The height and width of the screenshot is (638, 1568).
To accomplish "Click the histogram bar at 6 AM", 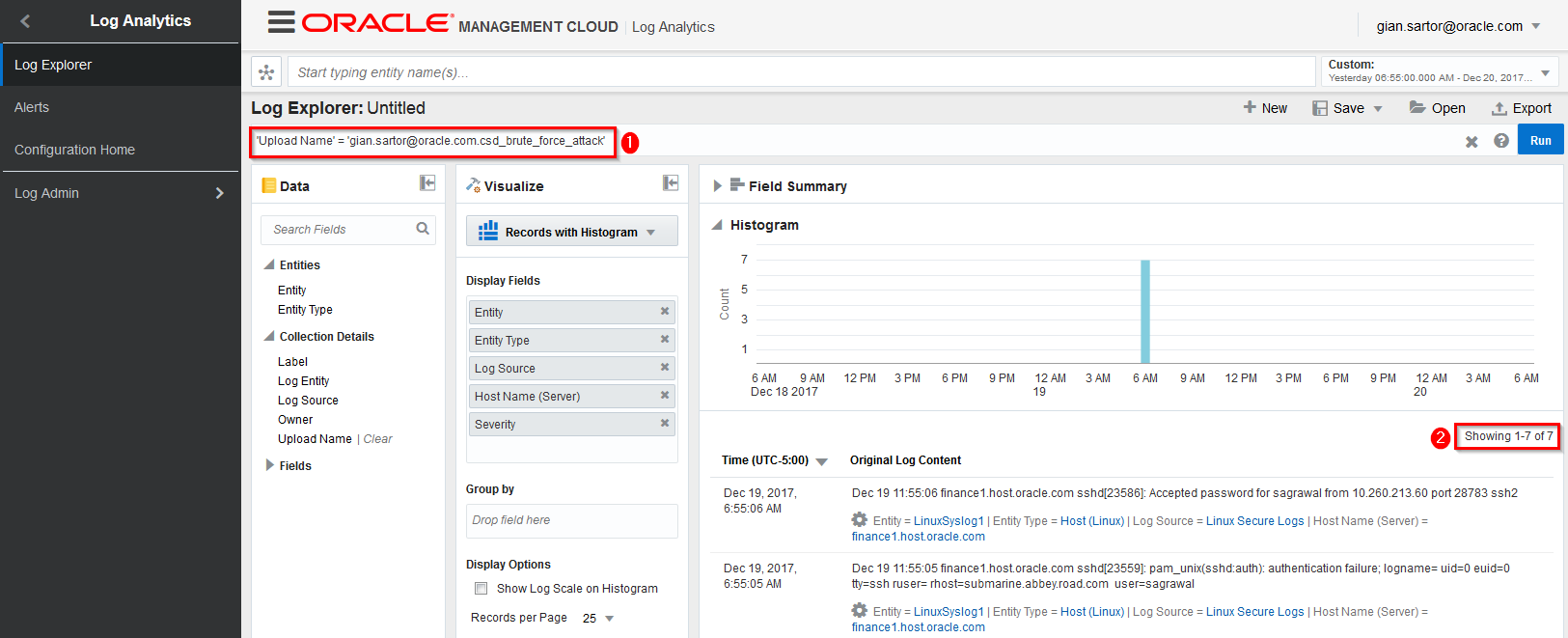I will click(1144, 311).
